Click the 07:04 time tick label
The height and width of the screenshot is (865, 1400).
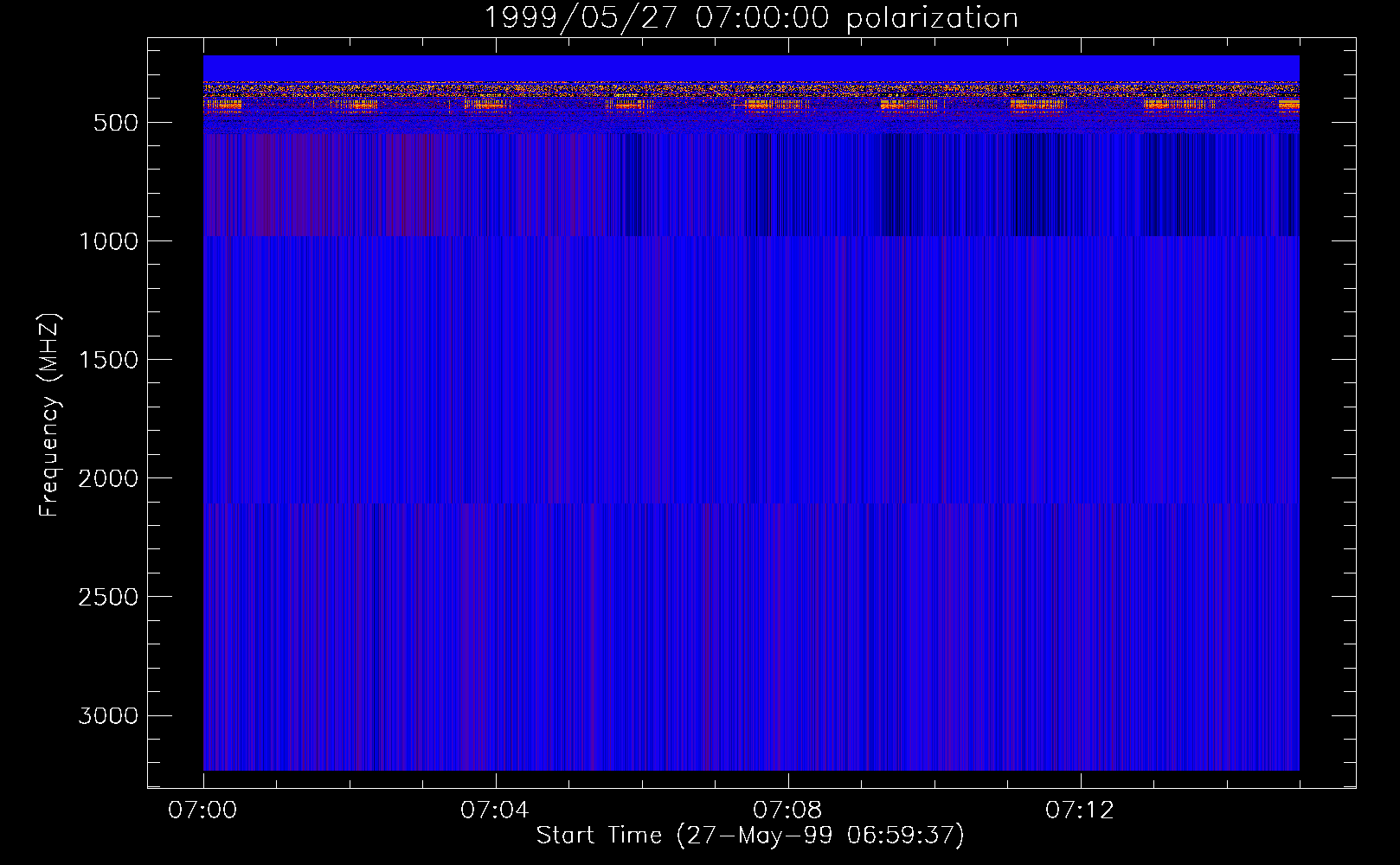495,811
